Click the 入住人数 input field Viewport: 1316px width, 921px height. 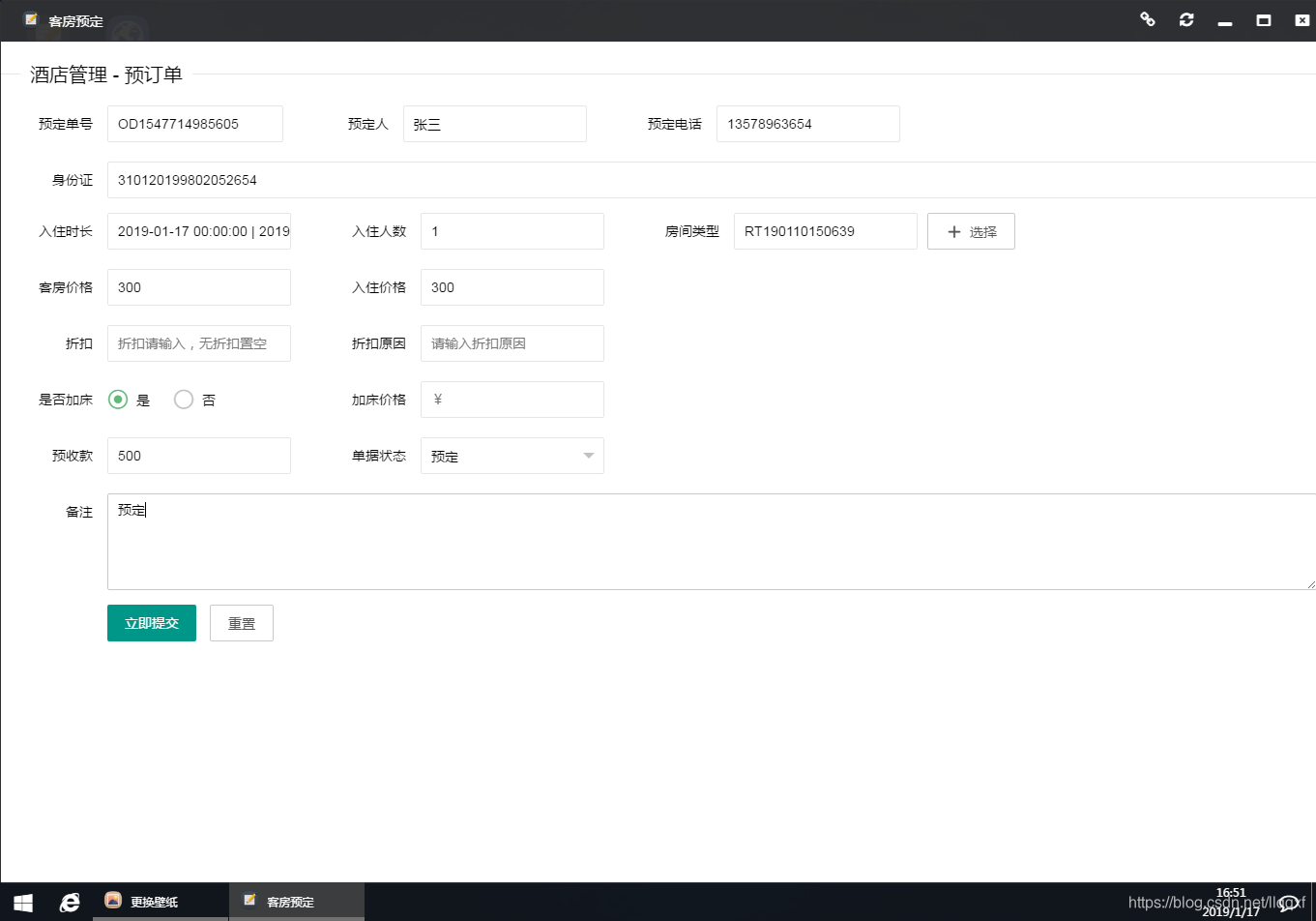point(512,231)
